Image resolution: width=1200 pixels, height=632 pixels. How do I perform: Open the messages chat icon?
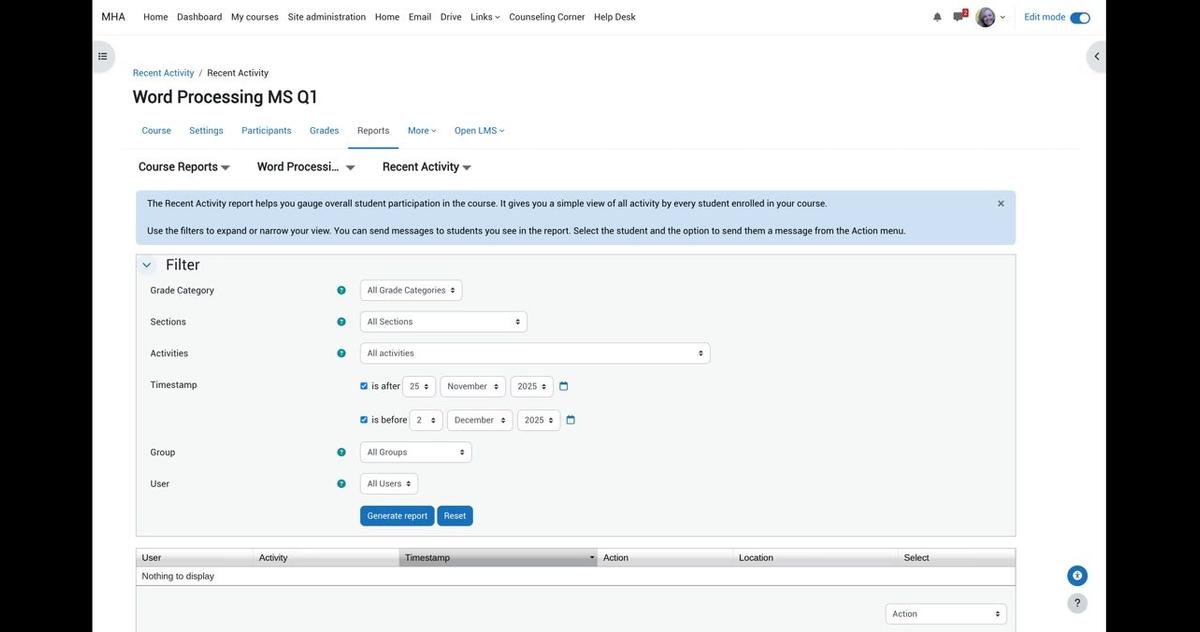click(956, 15)
